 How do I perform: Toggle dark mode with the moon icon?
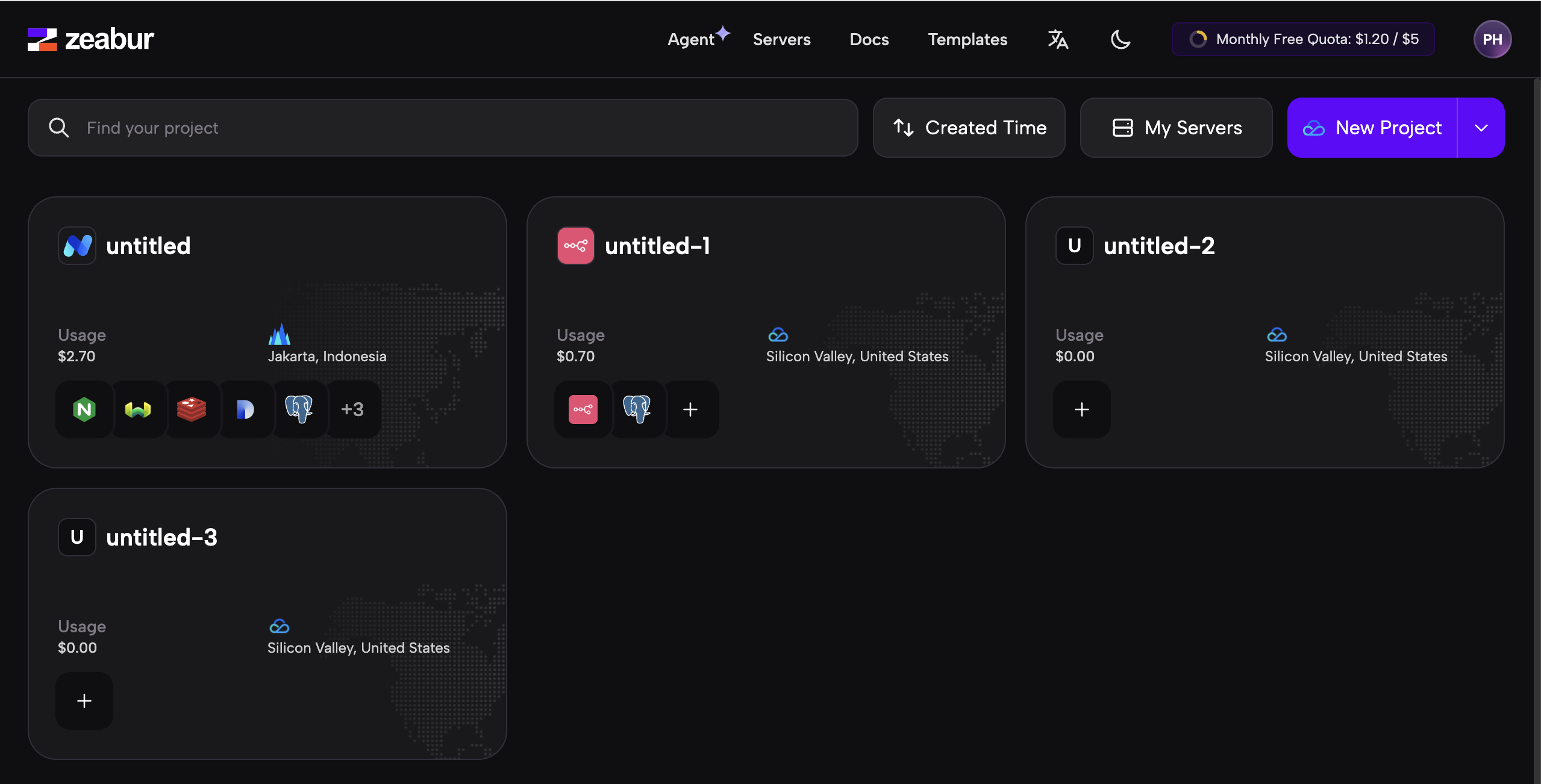coord(1121,39)
